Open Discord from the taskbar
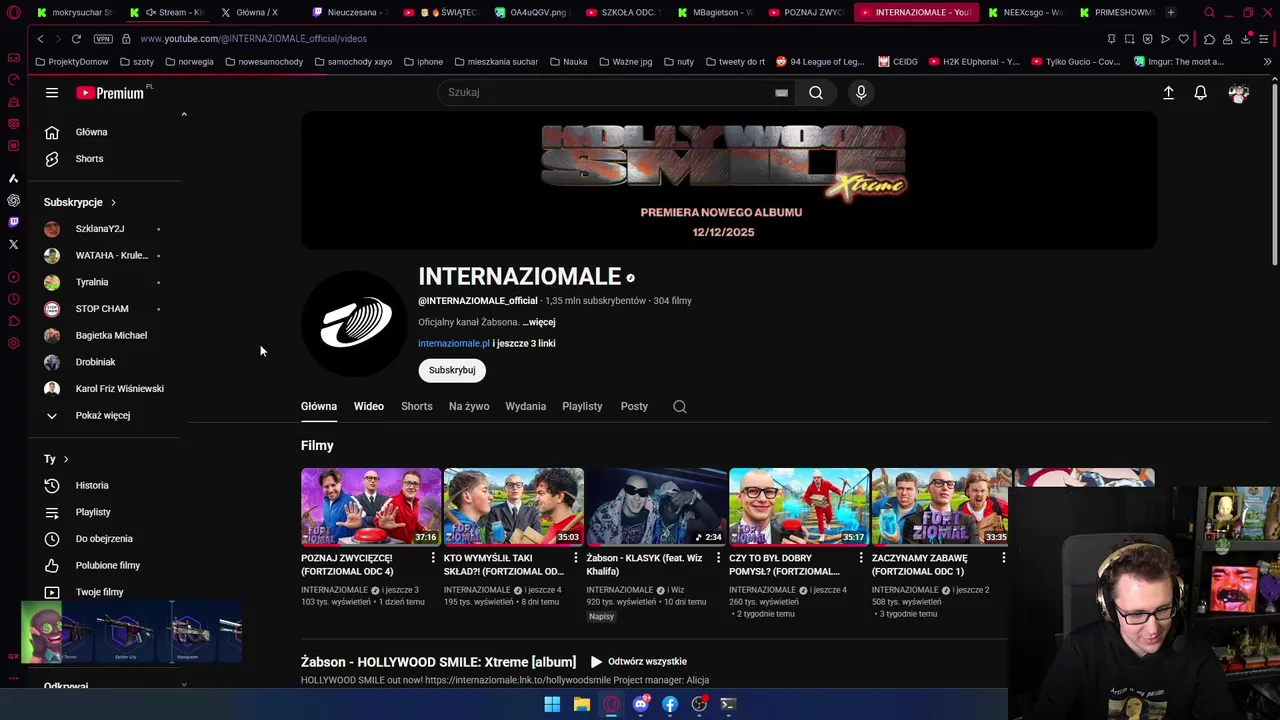1280x720 pixels. pyautogui.click(x=641, y=705)
